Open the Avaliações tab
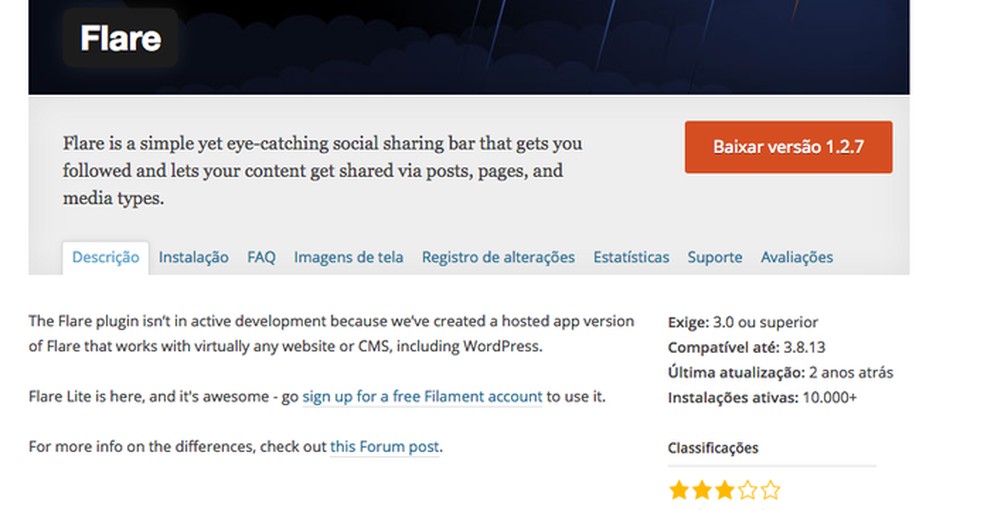The width and height of the screenshot is (984, 510). [x=796, y=257]
